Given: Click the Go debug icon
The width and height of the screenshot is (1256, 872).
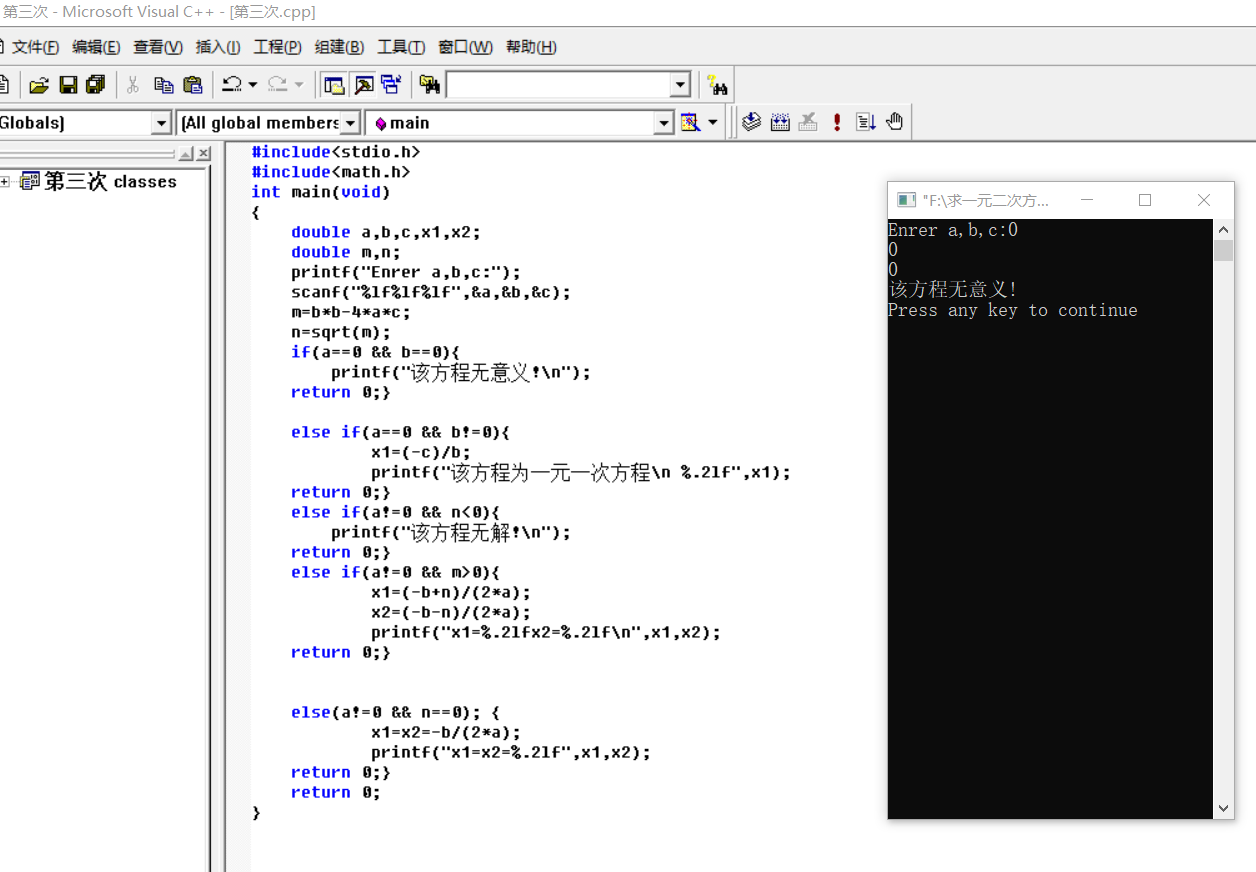Looking at the screenshot, I should click(866, 122).
